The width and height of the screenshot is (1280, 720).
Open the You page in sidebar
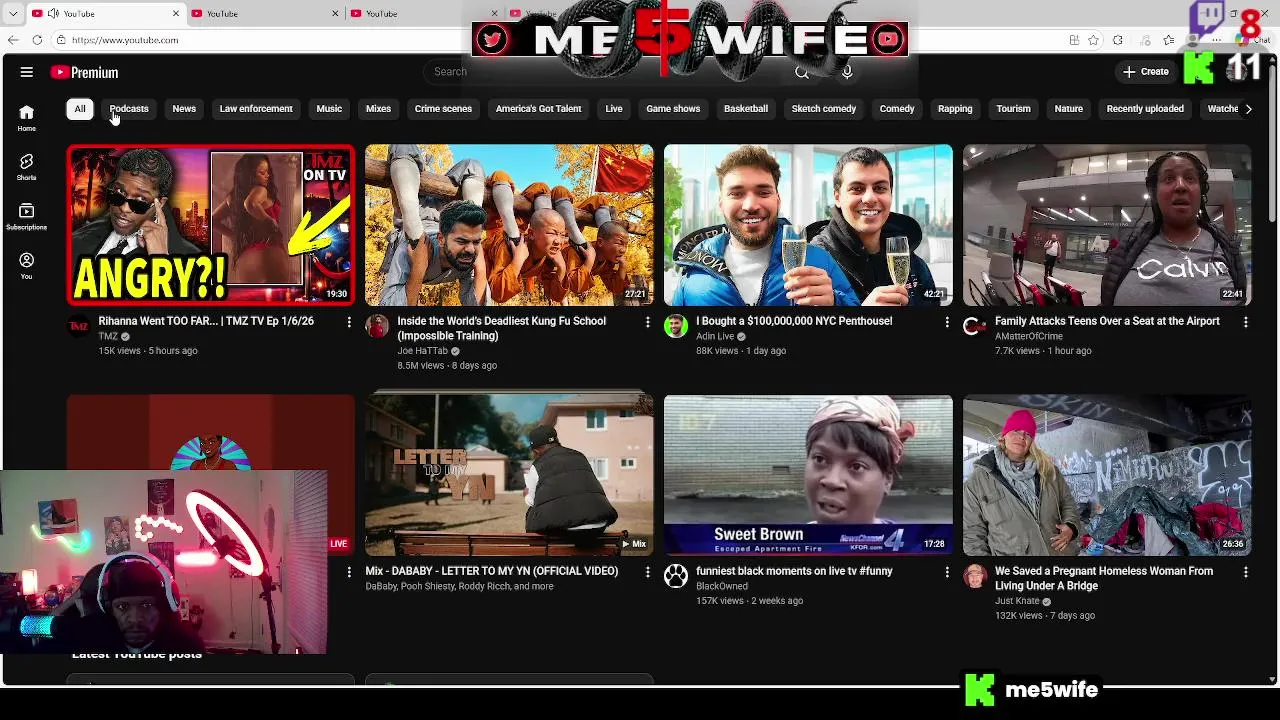click(26, 266)
